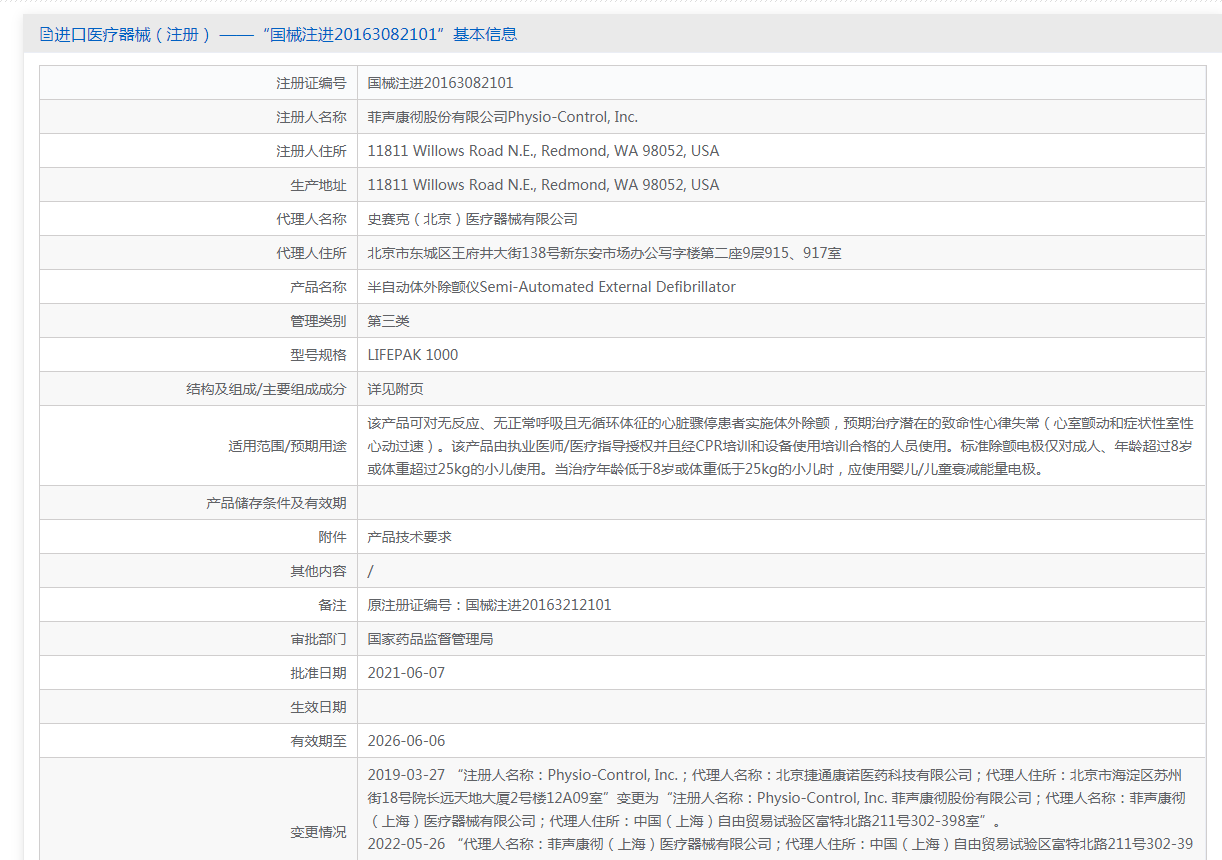Click the 注册人住所 address value
1222x860 pixels.
point(543,151)
